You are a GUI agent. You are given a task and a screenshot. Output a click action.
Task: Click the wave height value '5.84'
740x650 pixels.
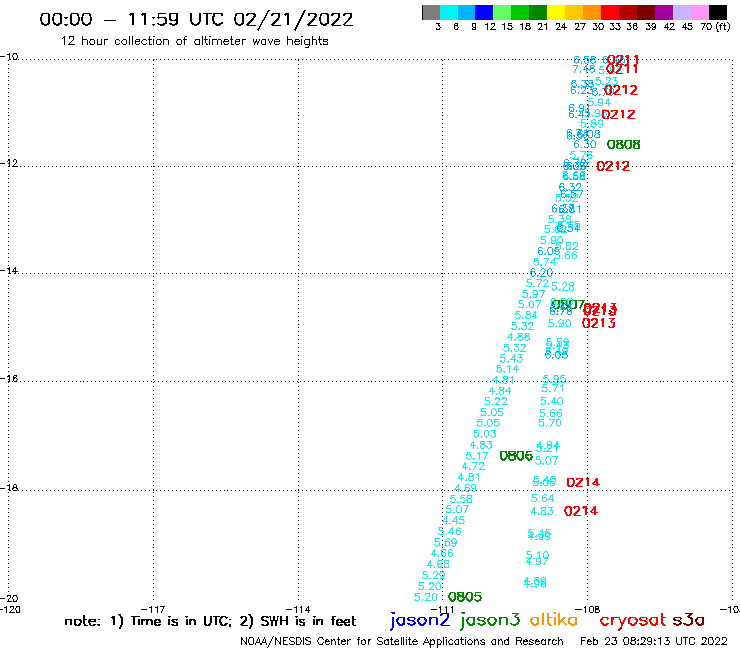pyautogui.click(x=526, y=315)
